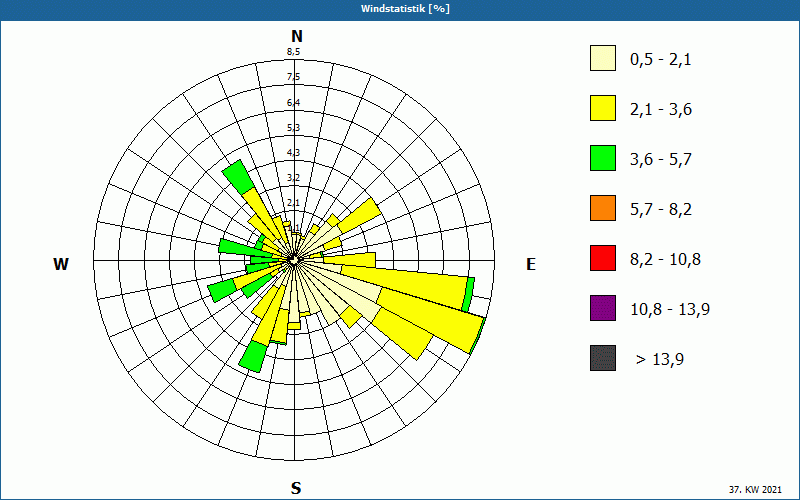Click the center of the wind rose

coord(294,260)
